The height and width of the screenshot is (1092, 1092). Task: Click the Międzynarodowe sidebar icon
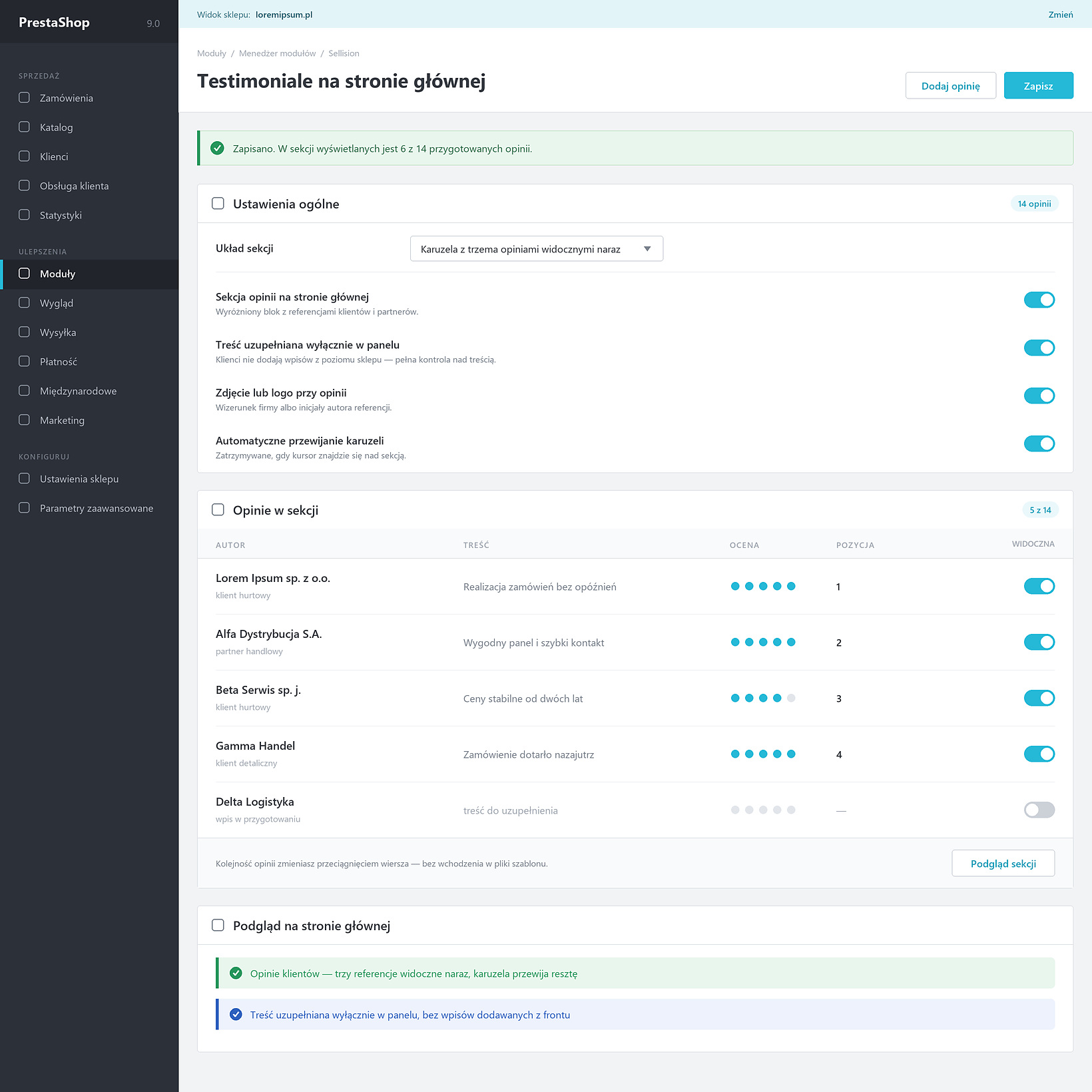24,391
